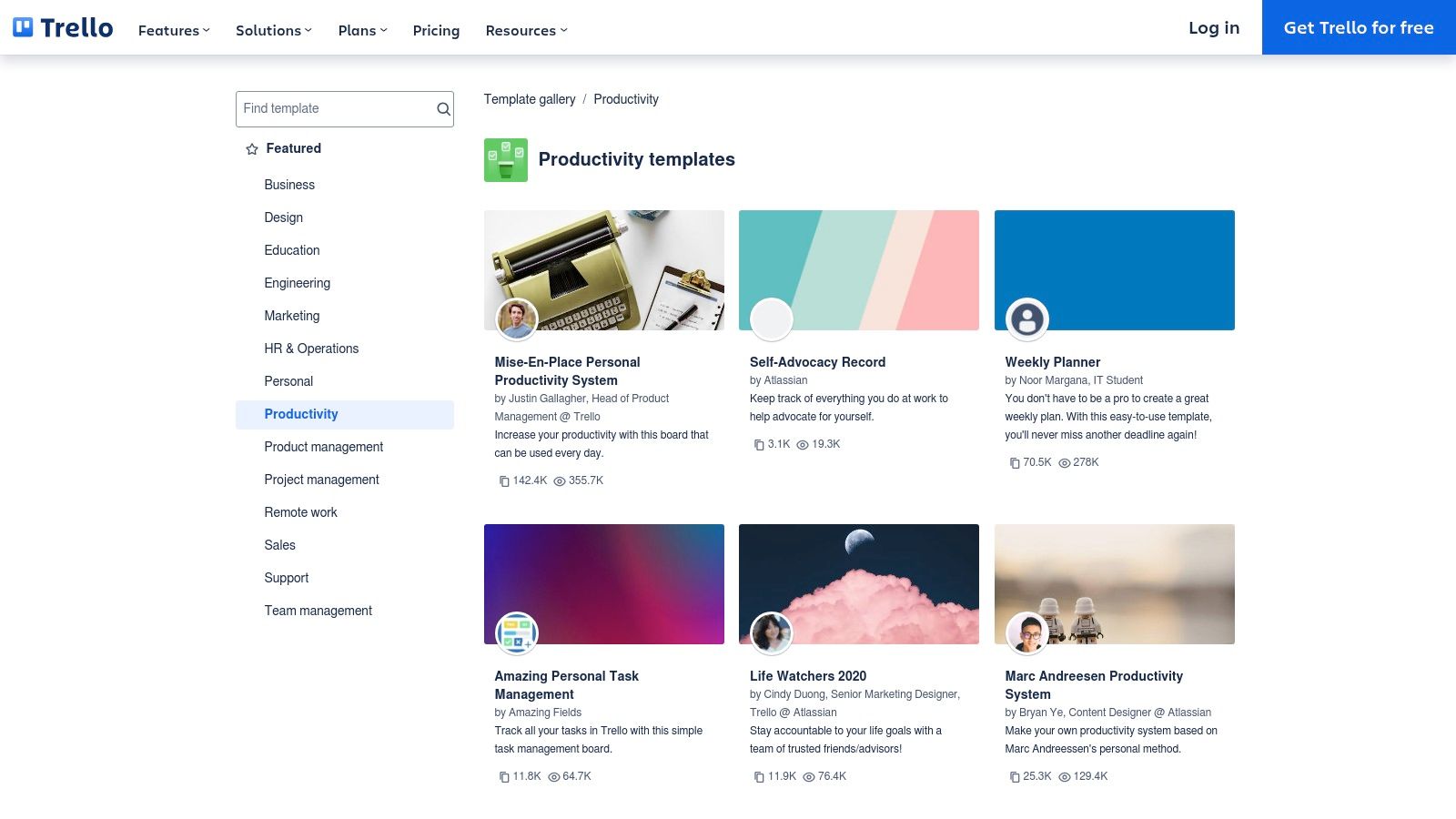Select the Sales category
Image resolution: width=1456 pixels, height=819 pixels.
click(280, 545)
